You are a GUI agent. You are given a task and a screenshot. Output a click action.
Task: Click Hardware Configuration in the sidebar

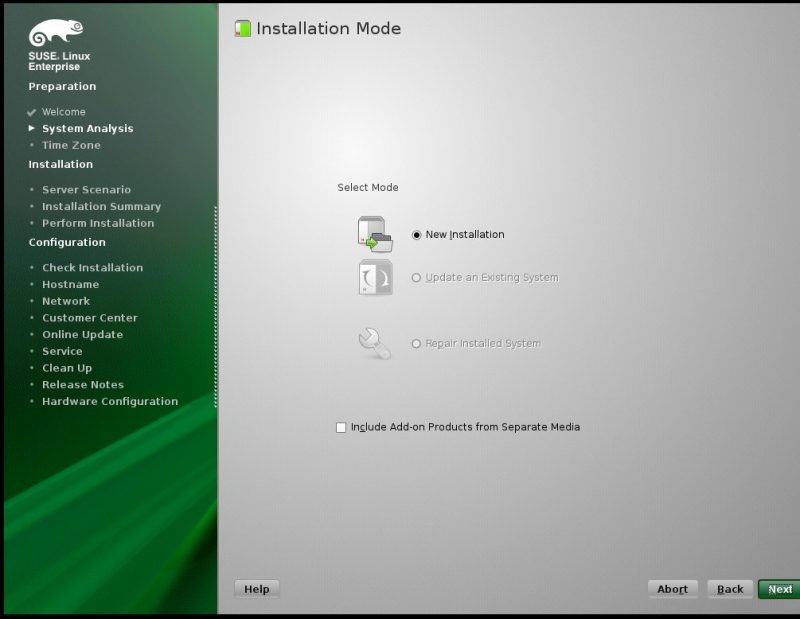(x=110, y=402)
